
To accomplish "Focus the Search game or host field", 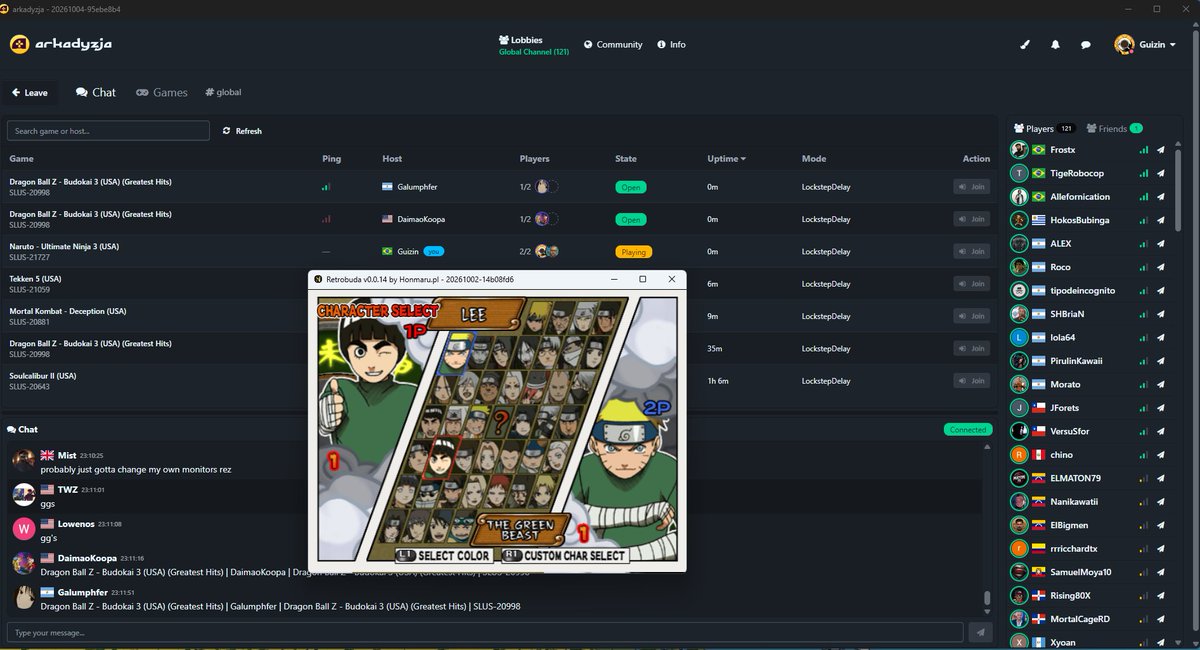I will pos(108,131).
